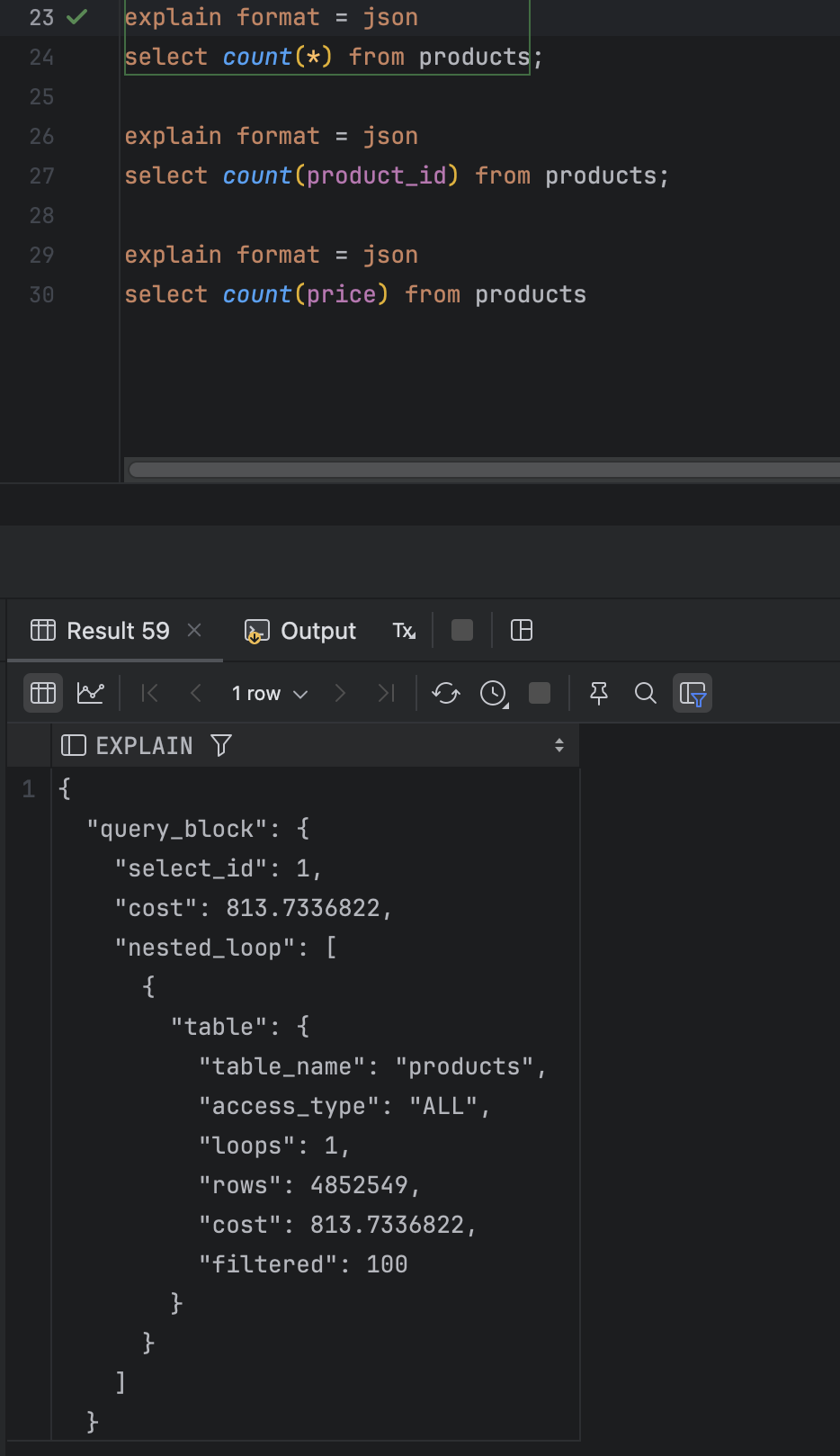This screenshot has width=840, height=1456.
Task: Click "count(product_id)" in line 27
Action: click(x=341, y=175)
